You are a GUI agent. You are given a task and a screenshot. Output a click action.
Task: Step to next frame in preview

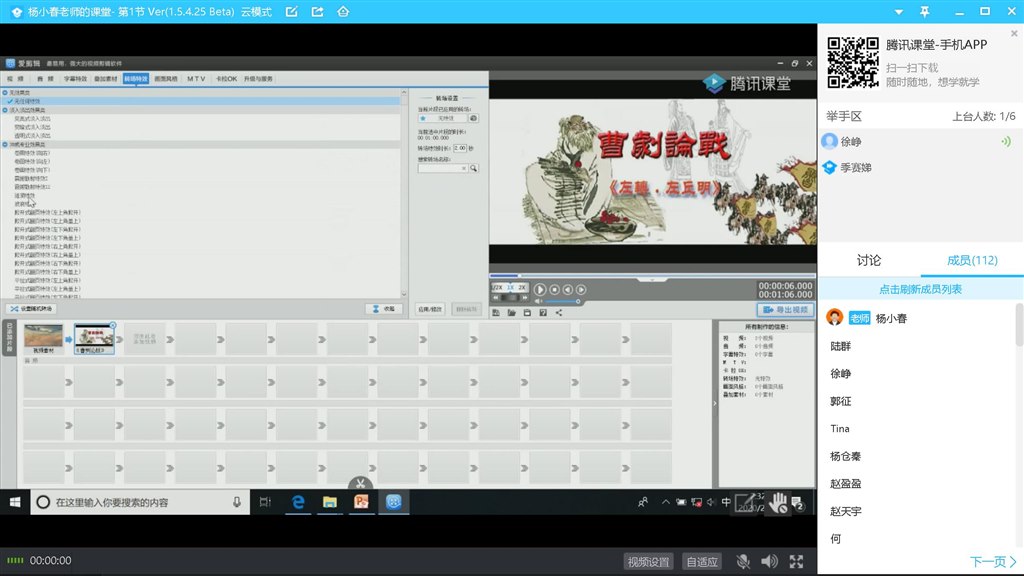[x=581, y=289]
